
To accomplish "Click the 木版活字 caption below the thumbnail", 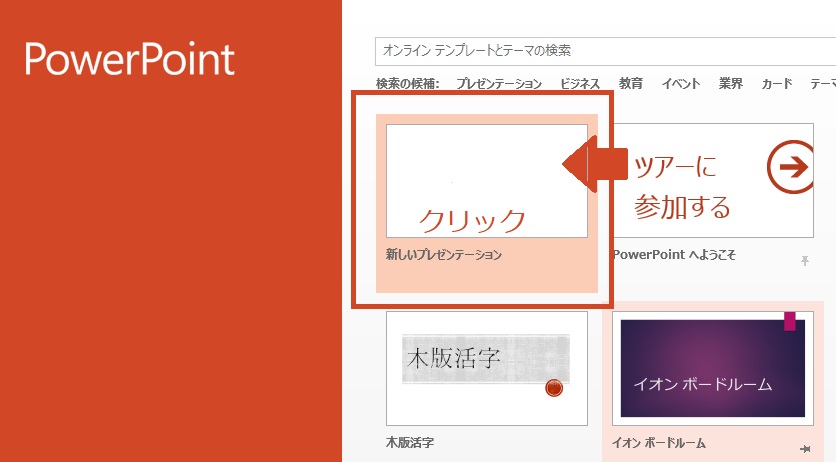I will click(409, 442).
